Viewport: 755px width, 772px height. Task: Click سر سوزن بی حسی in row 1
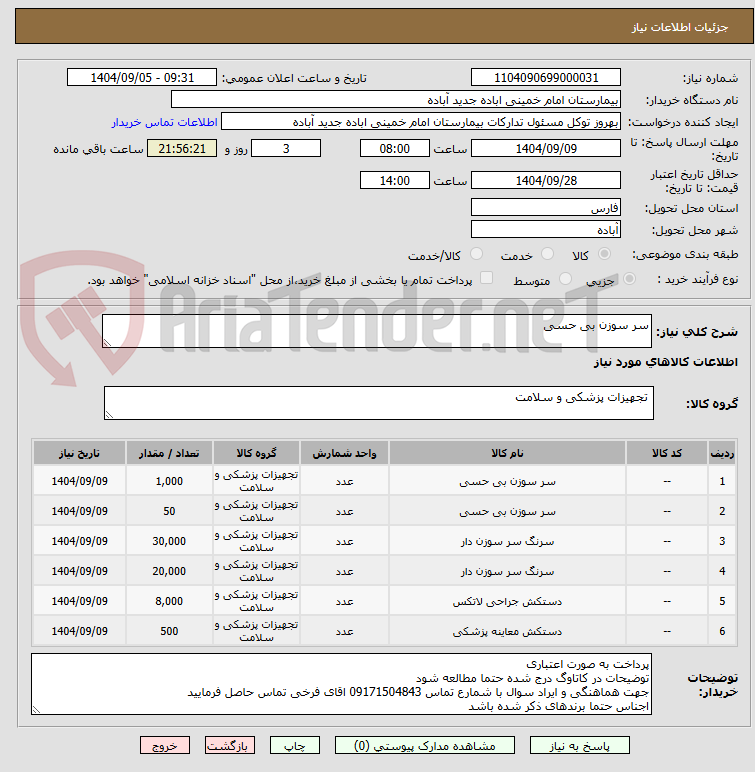pos(507,482)
